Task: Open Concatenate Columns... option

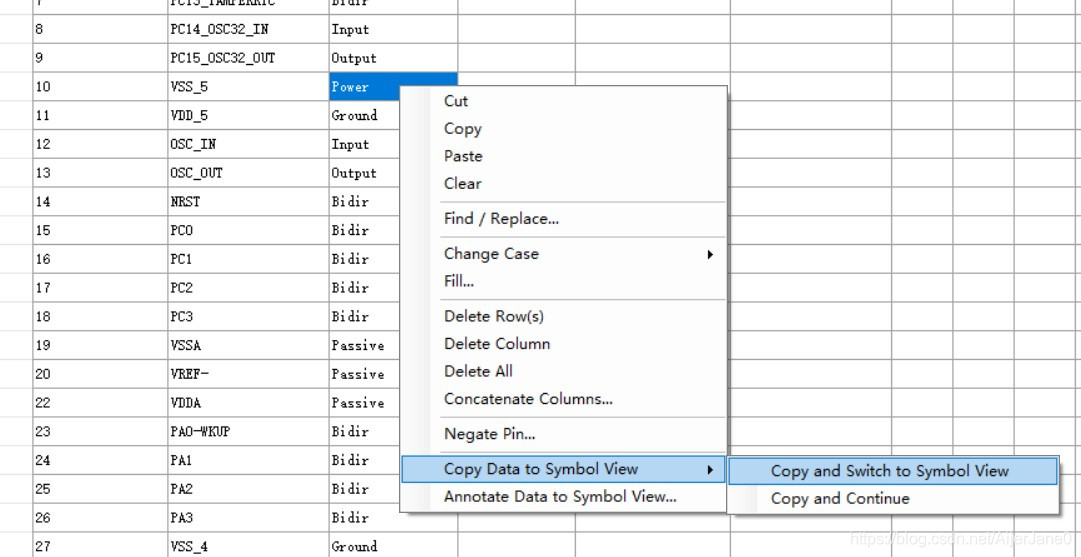Action: tap(528, 399)
